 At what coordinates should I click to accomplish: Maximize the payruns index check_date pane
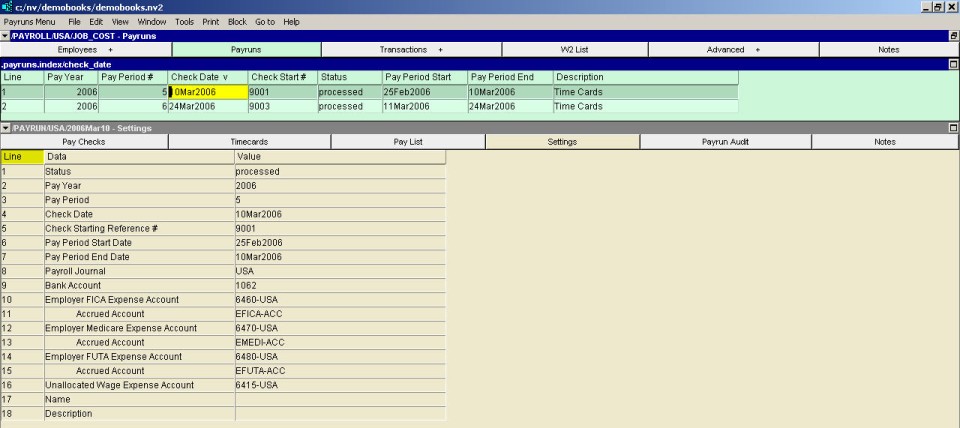(x=953, y=64)
